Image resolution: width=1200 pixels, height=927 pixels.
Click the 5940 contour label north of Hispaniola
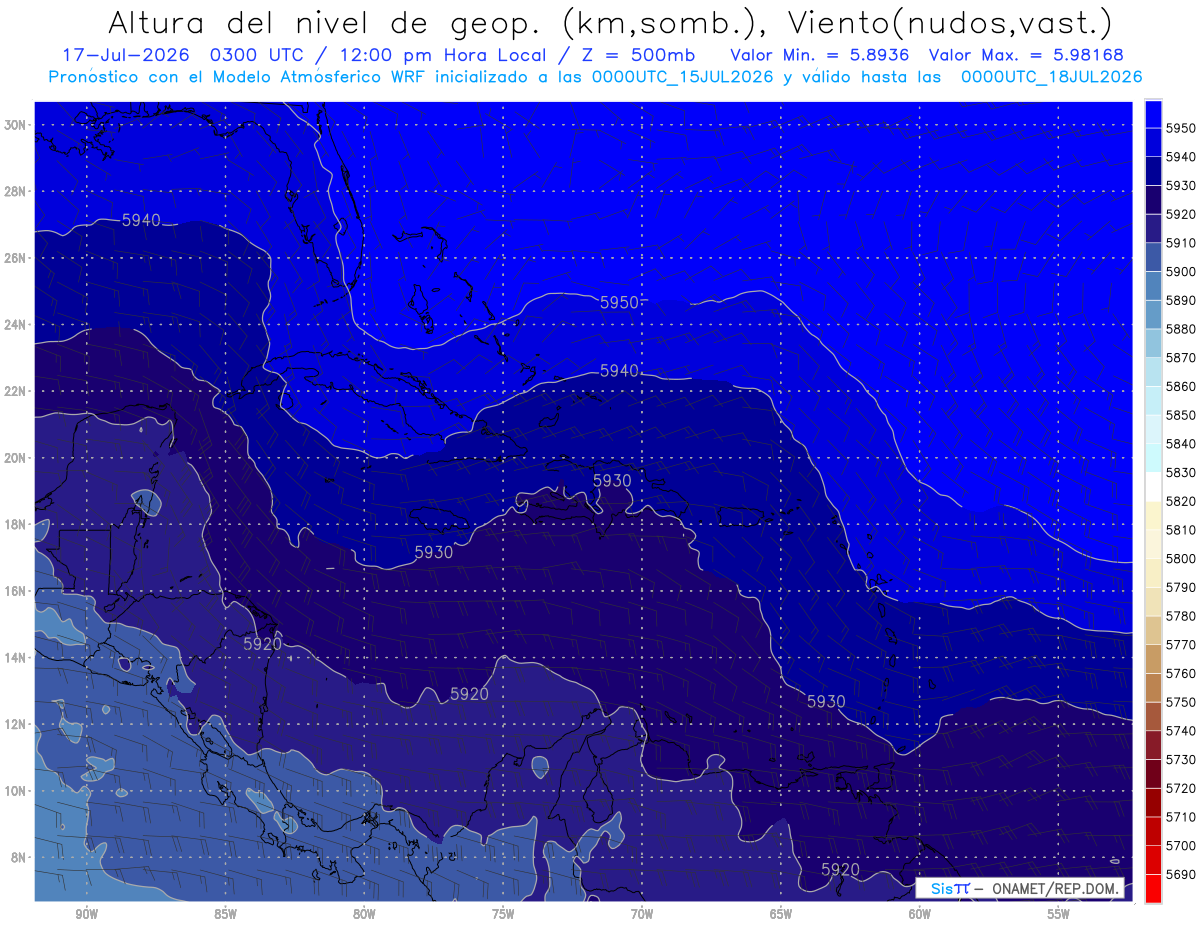tap(619, 370)
